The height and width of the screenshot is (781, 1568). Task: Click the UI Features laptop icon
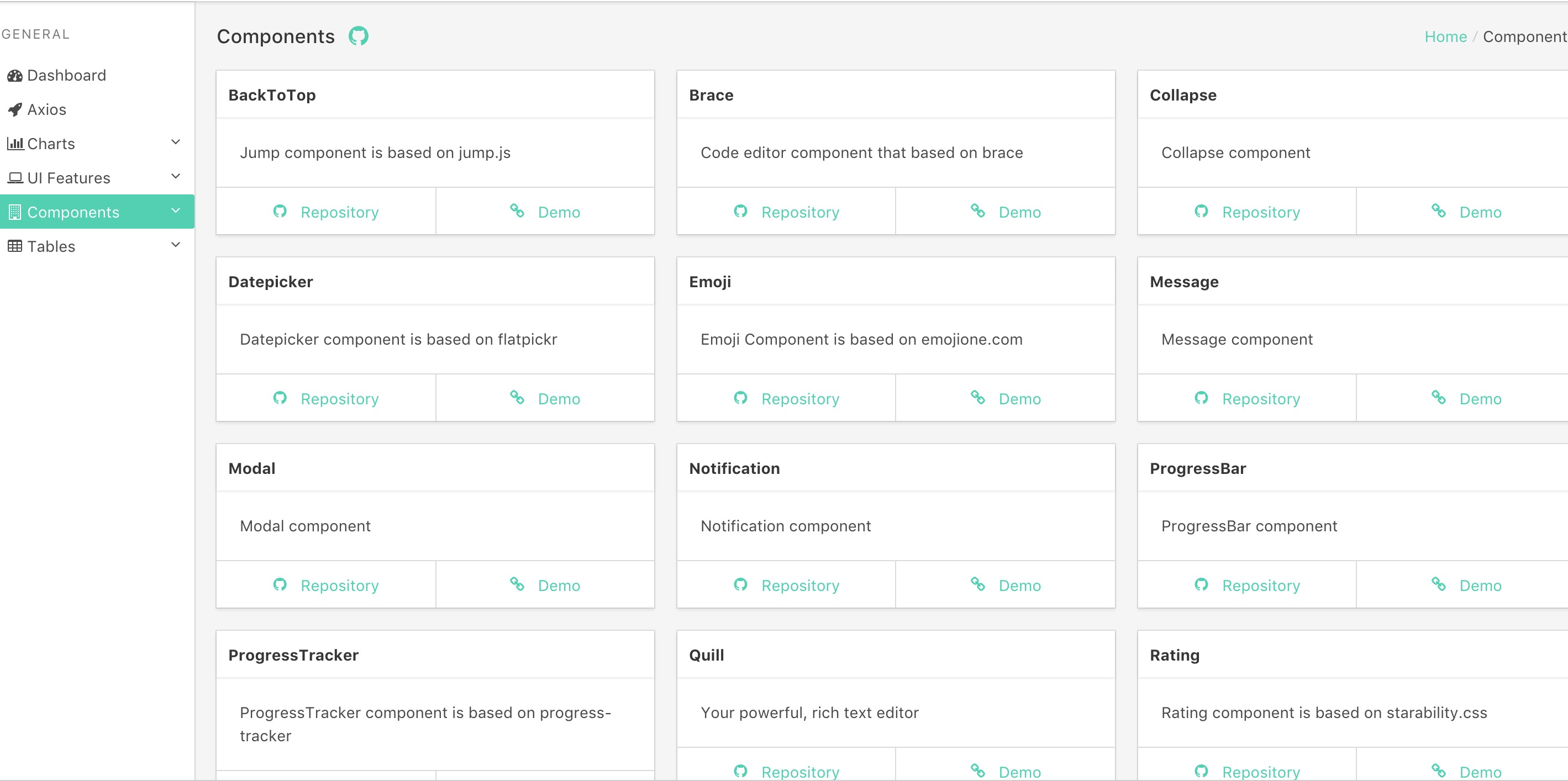pos(14,178)
